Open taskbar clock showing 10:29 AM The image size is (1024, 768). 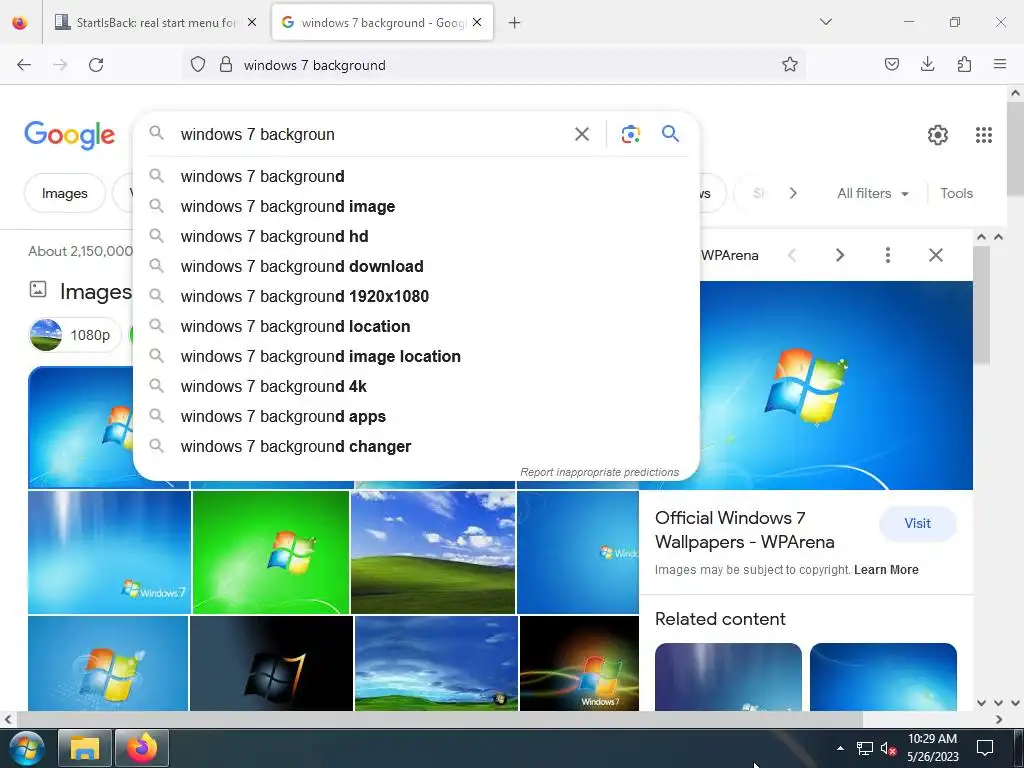pos(933,748)
